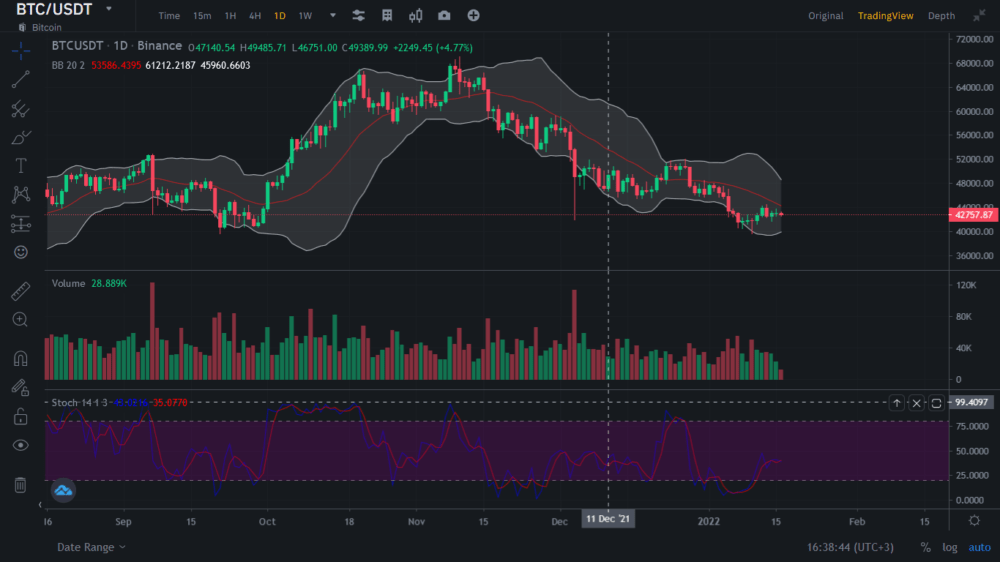Expand the BTC/USDT pair dropdown
This screenshot has width=1000, height=562.
pyautogui.click(x=108, y=9)
